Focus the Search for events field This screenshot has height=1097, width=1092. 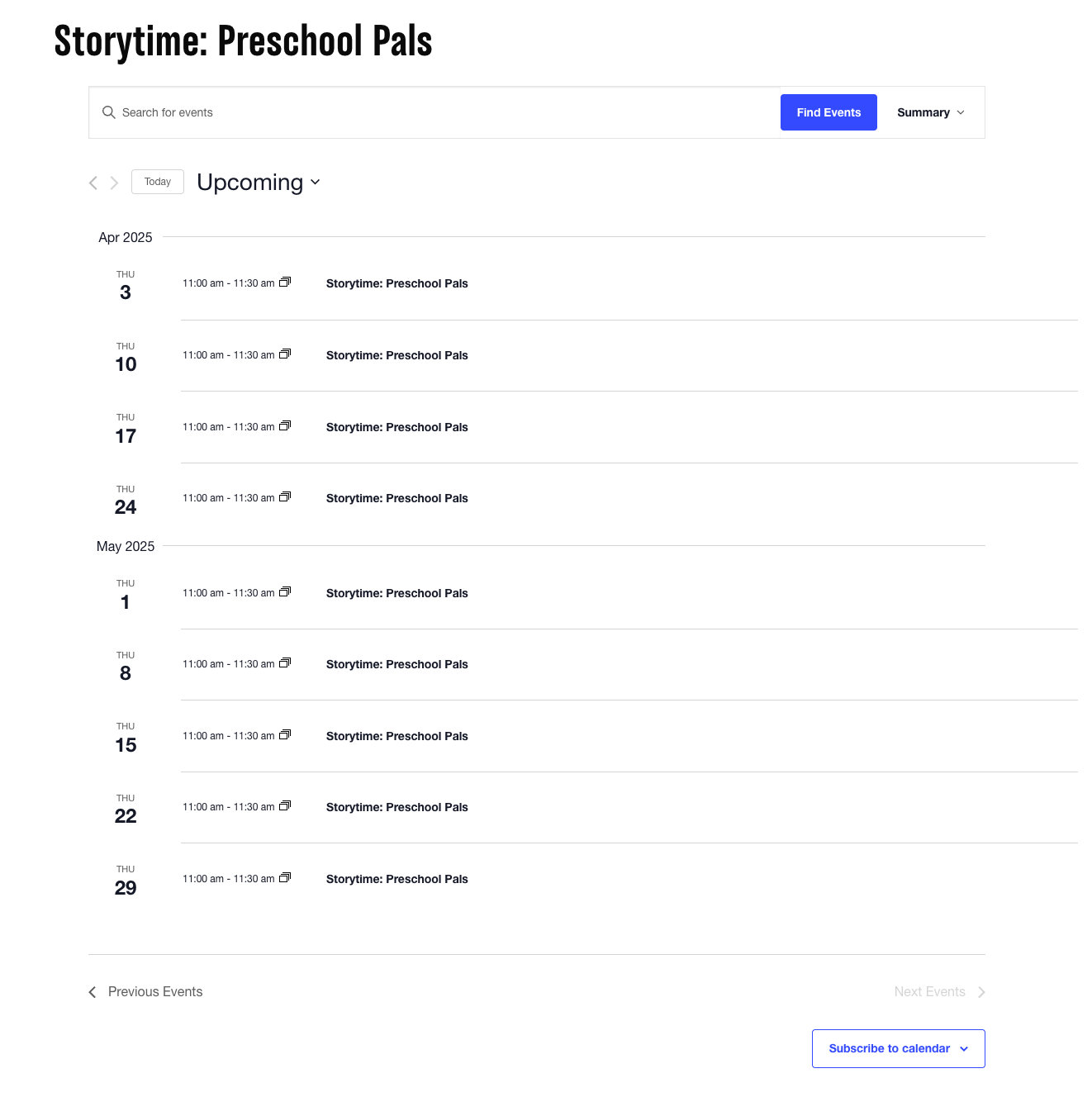[446, 112]
